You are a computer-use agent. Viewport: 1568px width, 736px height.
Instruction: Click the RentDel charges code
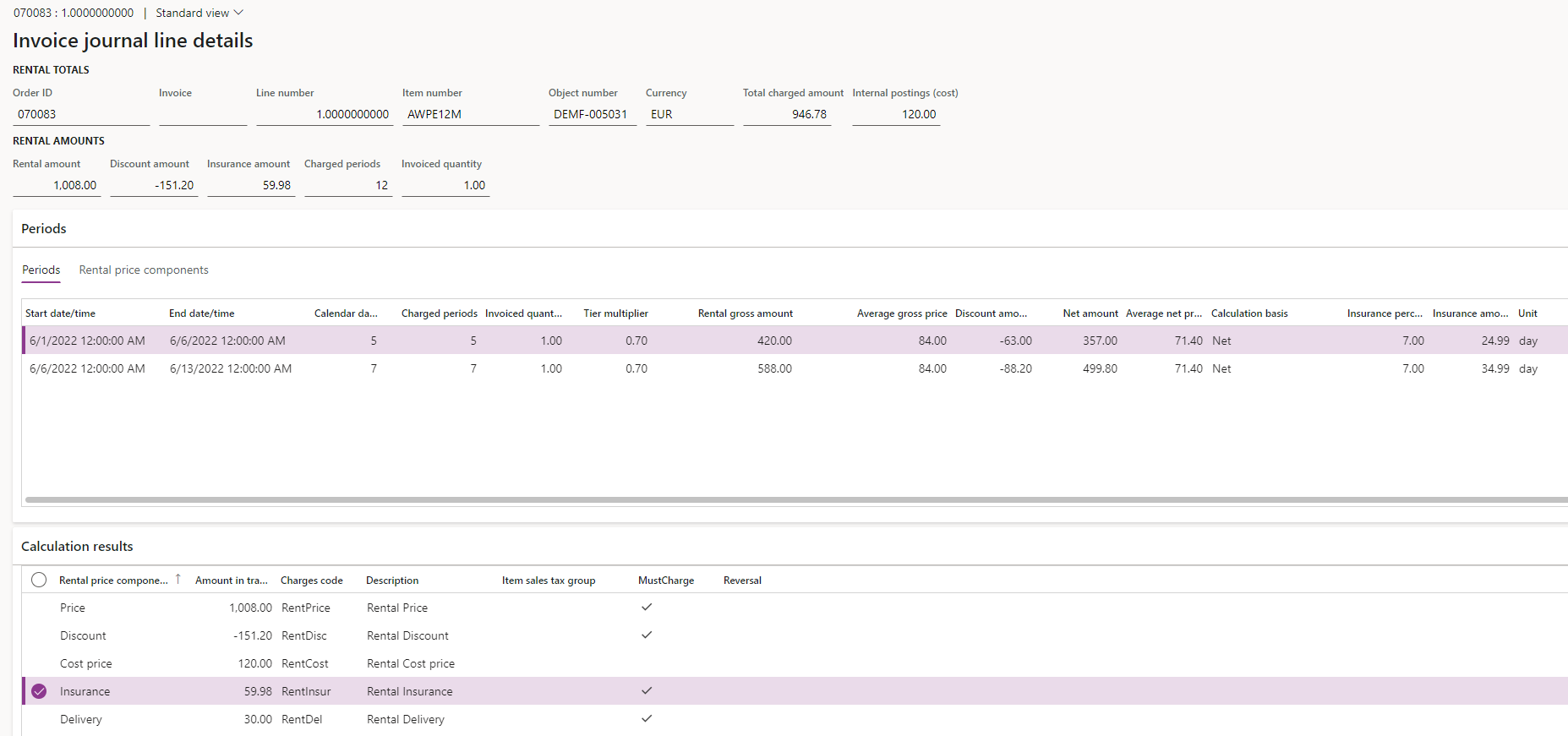pyautogui.click(x=302, y=719)
